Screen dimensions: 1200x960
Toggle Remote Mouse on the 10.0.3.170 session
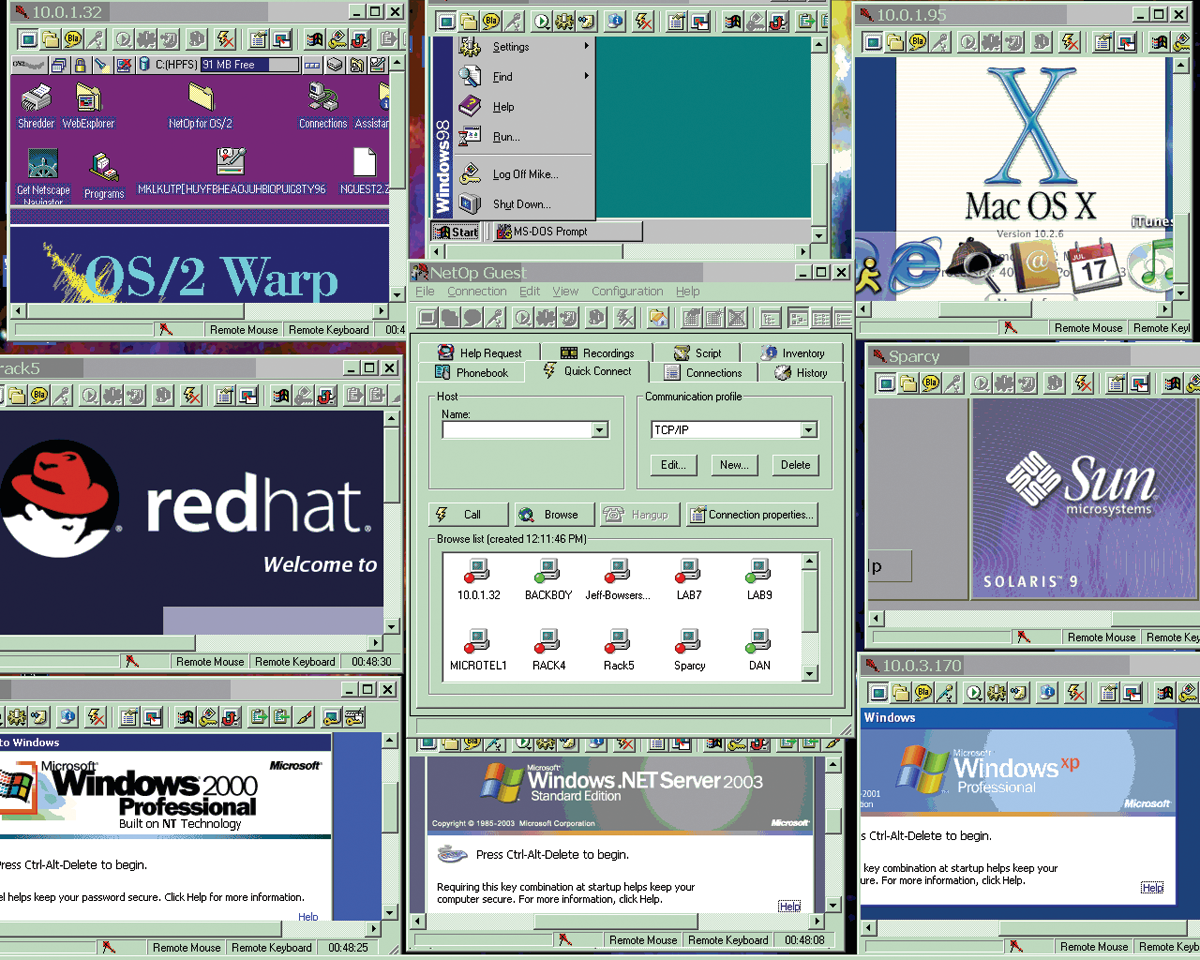(1094, 946)
